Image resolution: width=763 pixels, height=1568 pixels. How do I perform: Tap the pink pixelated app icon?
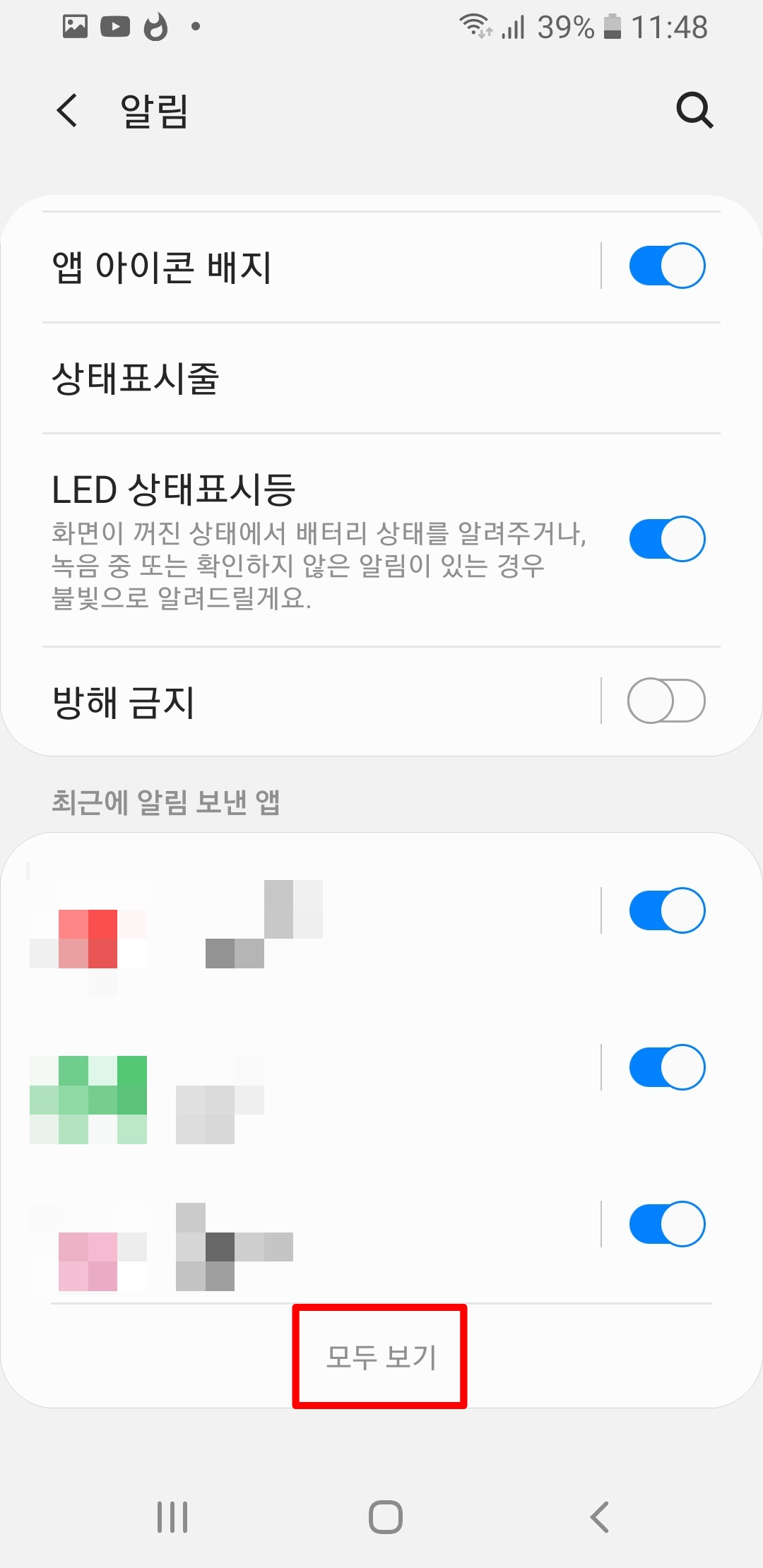coord(88,1247)
